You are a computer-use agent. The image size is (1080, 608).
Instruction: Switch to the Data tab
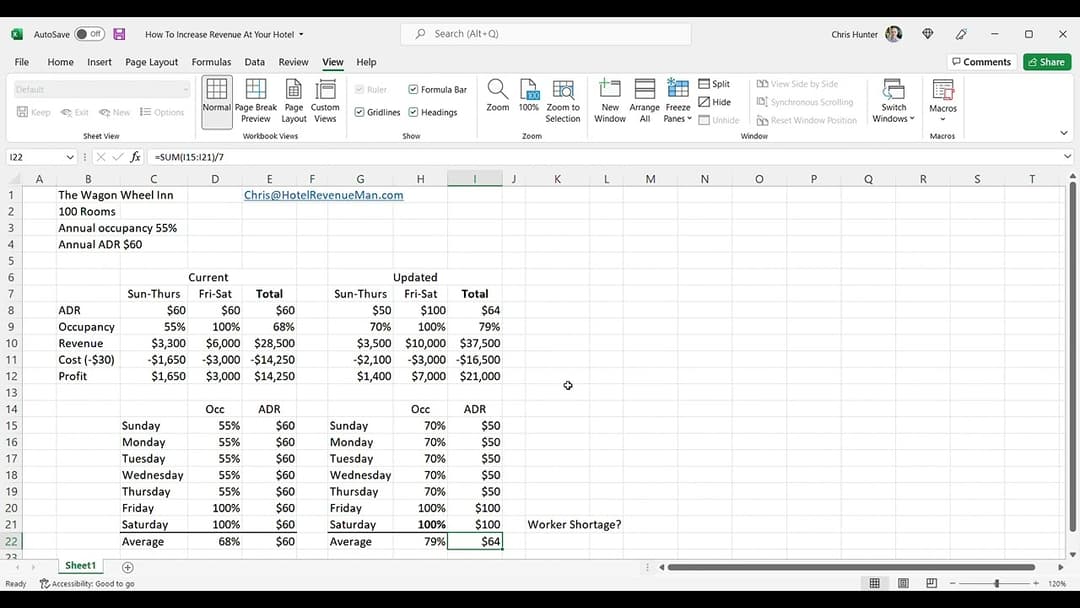(x=254, y=62)
